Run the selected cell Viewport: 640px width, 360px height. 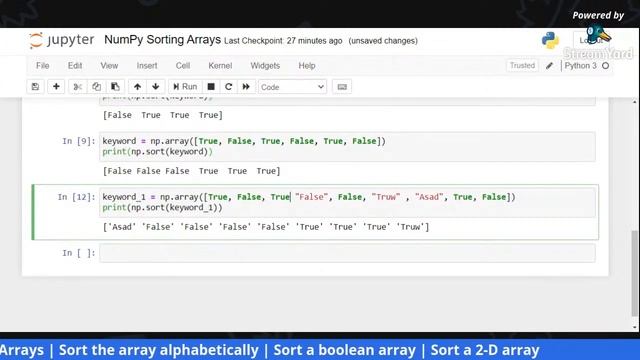pyautogui.click(x=185, y=87)
